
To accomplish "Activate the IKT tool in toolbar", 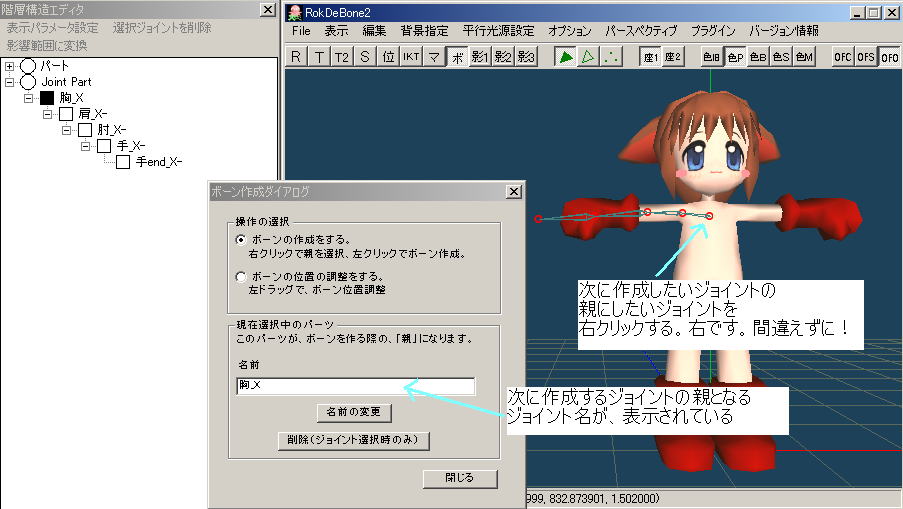I will click(x=410, y=57).
